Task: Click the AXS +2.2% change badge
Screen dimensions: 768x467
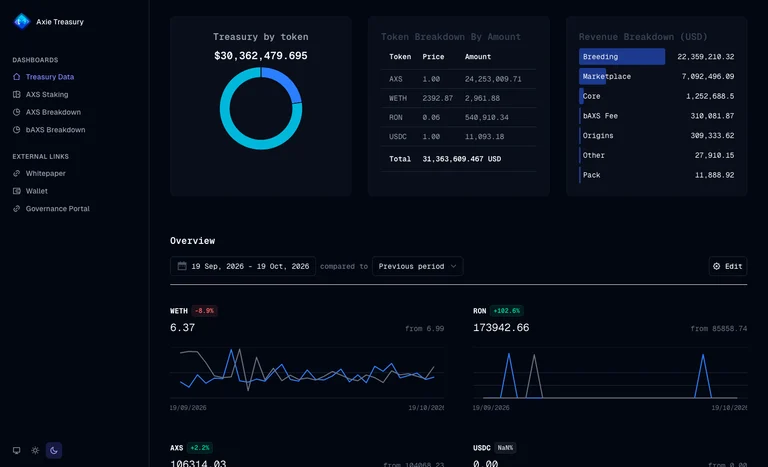Action: (199, 447)
